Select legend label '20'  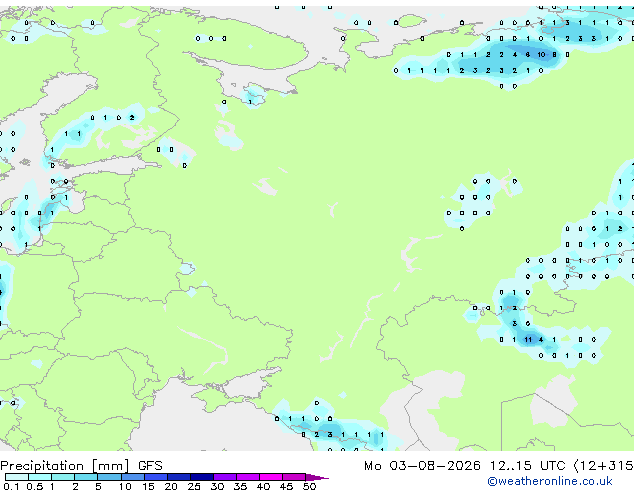pos(171,486)
